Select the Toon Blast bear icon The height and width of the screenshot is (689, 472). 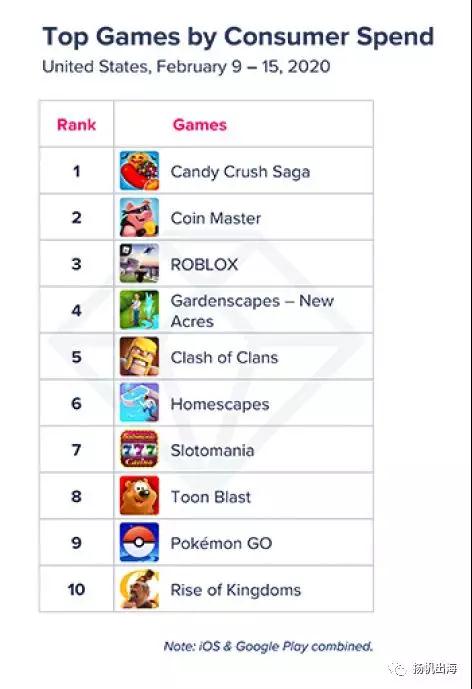click(139, 496)
